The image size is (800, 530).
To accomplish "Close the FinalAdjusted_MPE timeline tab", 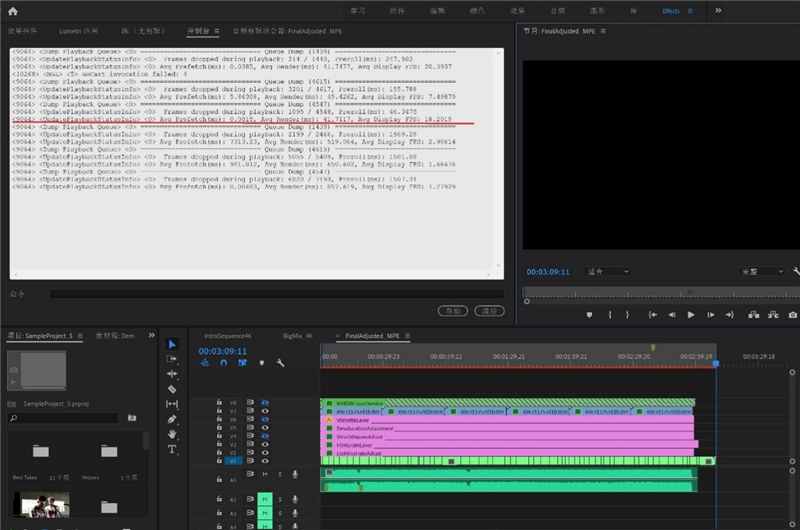I will coord(338,336).
